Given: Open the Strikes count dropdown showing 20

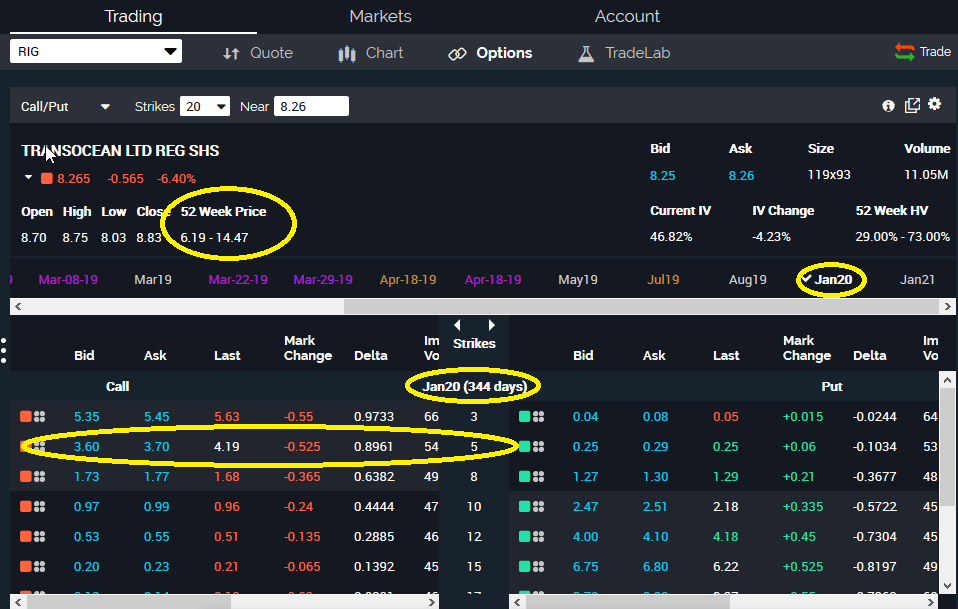Looking at the screenshot, I should point(205,106).
